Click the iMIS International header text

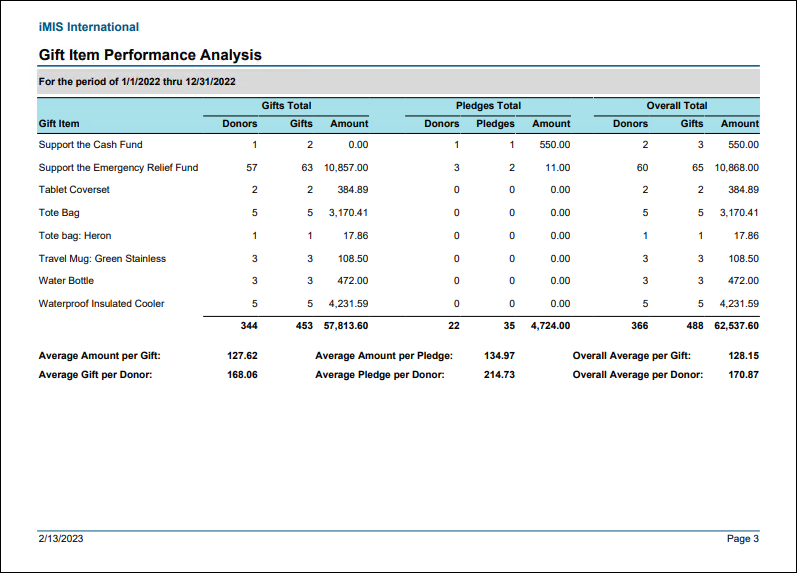pos(88,27)
